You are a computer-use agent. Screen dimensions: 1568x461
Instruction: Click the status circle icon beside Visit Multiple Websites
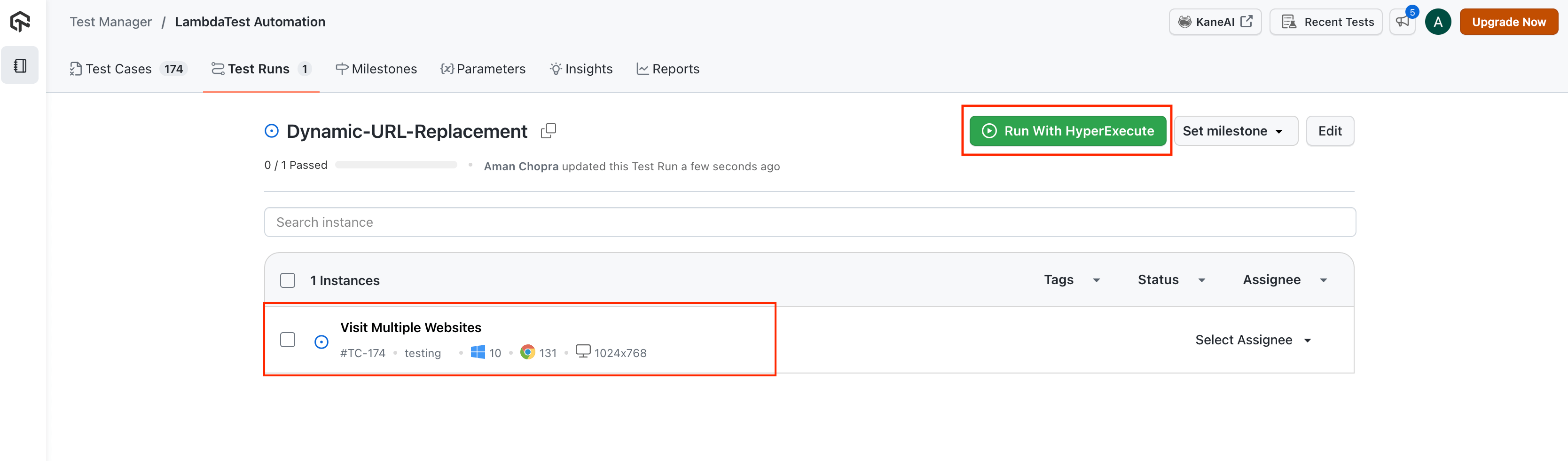[321, 342]
